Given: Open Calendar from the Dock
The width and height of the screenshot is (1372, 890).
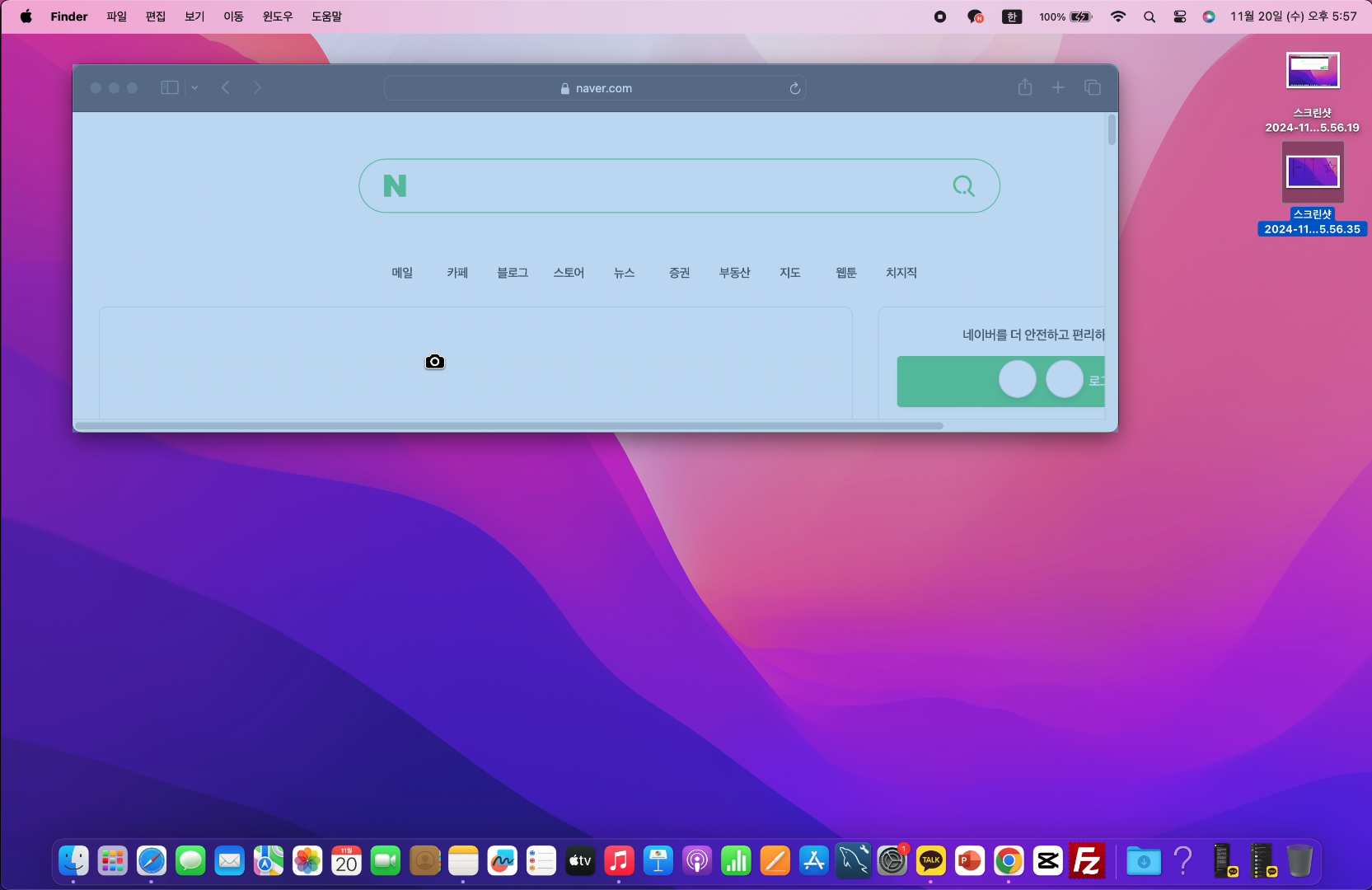Looking at the screenshot, I should tap(346, 861).
